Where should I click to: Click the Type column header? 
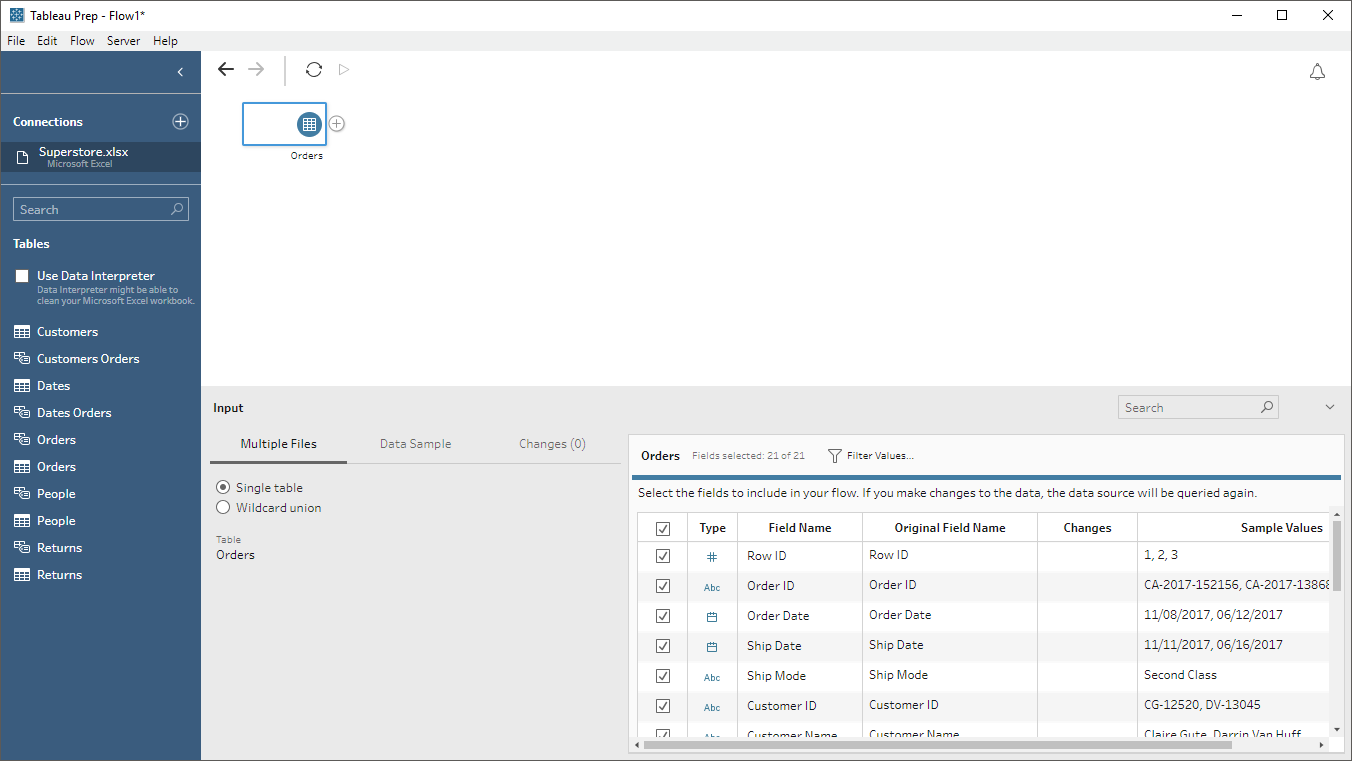[713, 528]
